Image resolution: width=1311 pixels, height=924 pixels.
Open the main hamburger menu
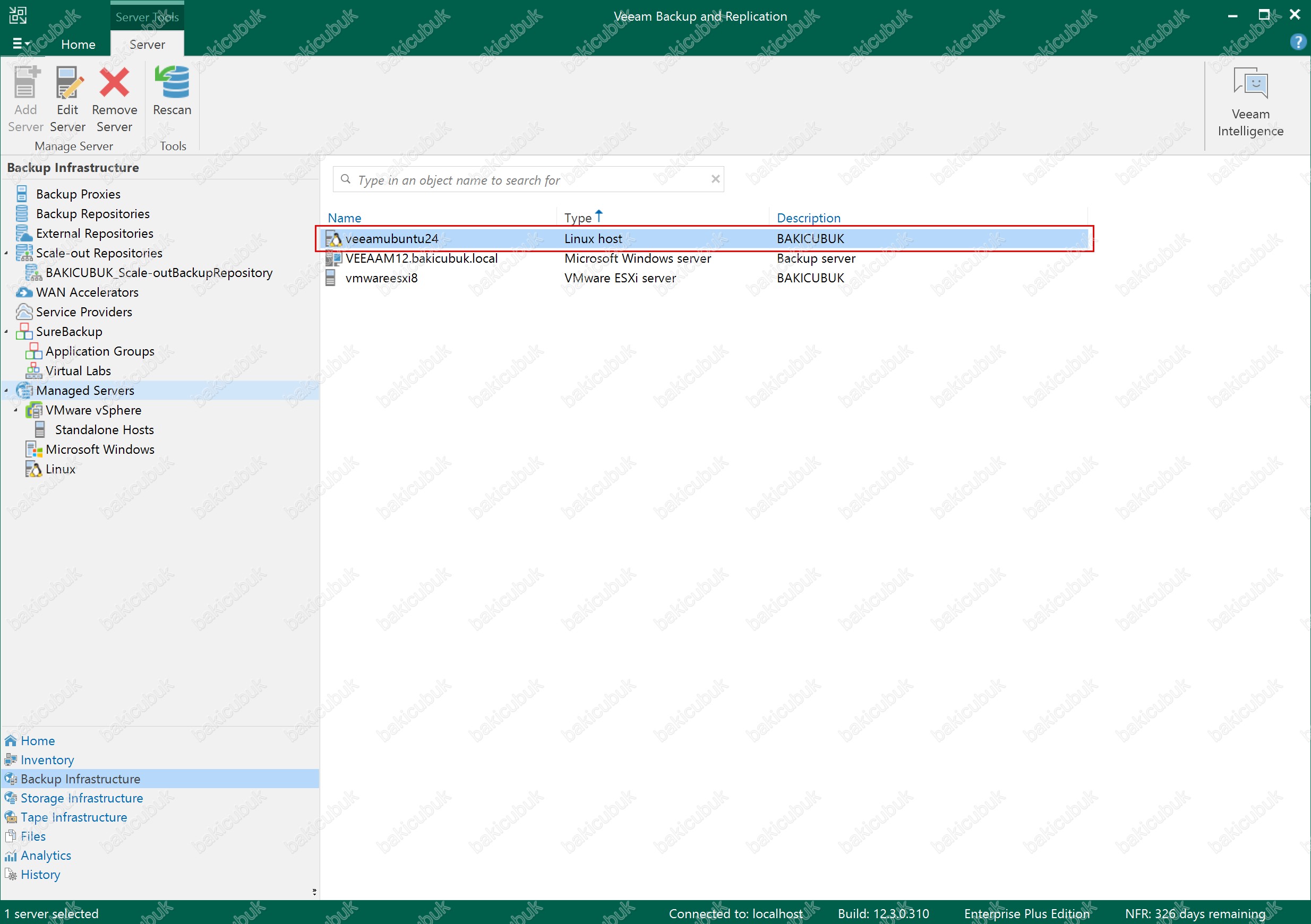(21, 44)
